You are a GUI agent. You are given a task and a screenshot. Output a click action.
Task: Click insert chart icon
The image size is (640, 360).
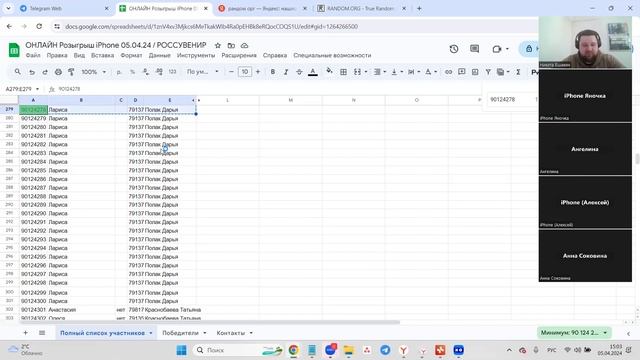point(475,72)
